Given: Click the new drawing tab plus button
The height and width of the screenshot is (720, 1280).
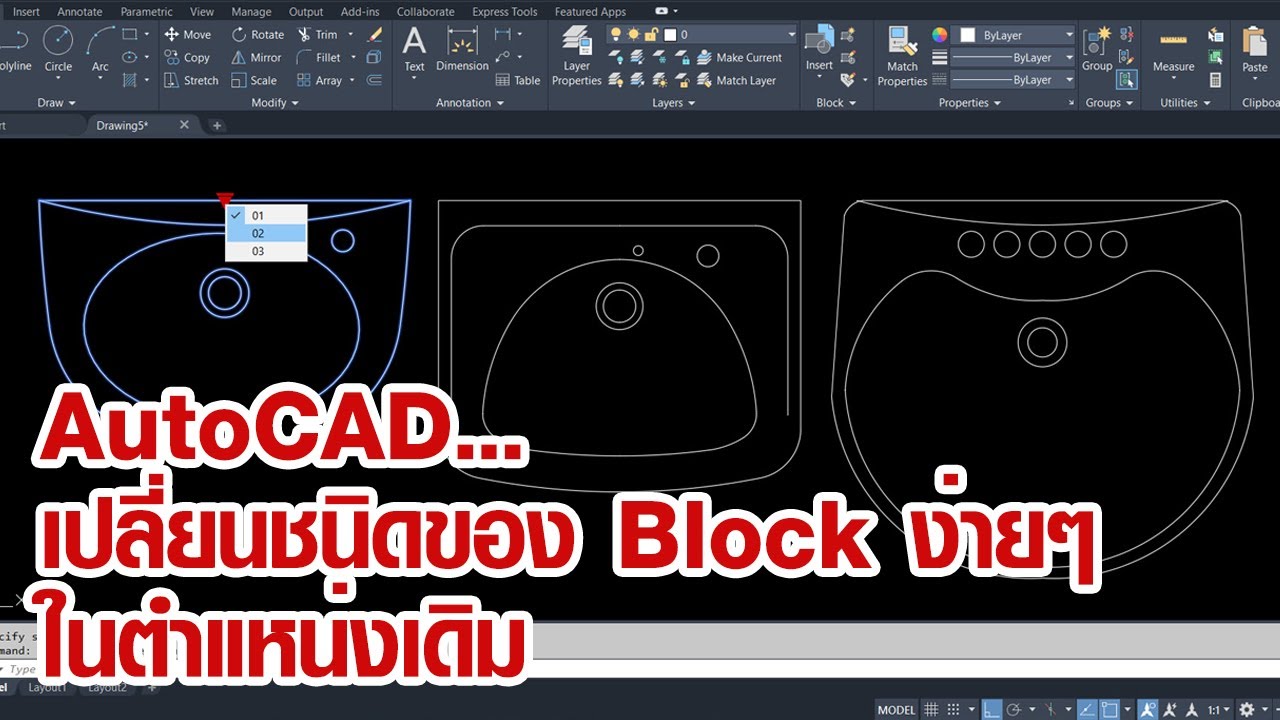Looking at the screenshot, I should 217,126.
